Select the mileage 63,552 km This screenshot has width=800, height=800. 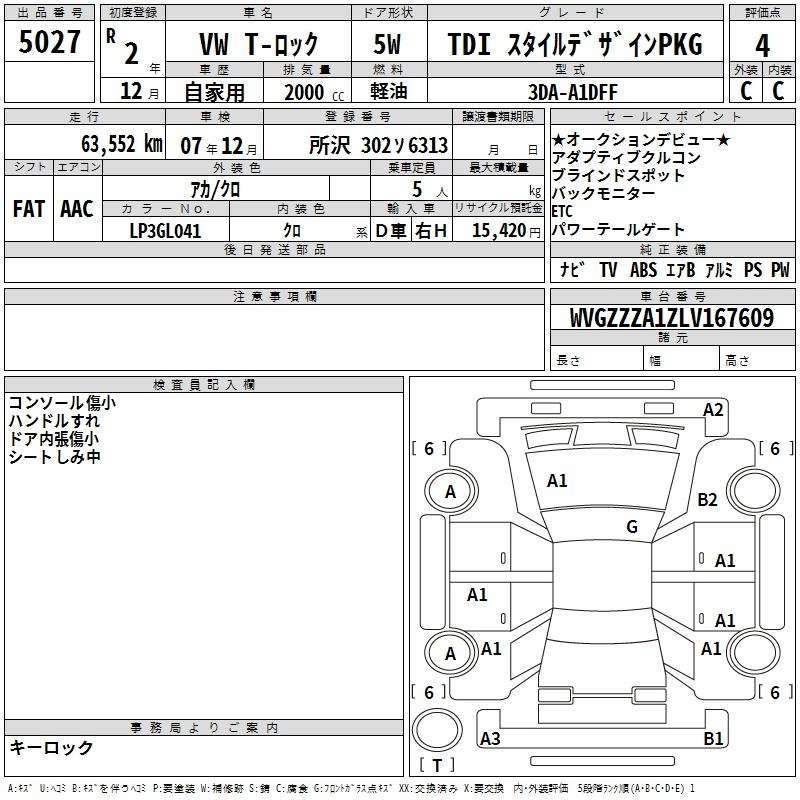(x=122, y=144)
